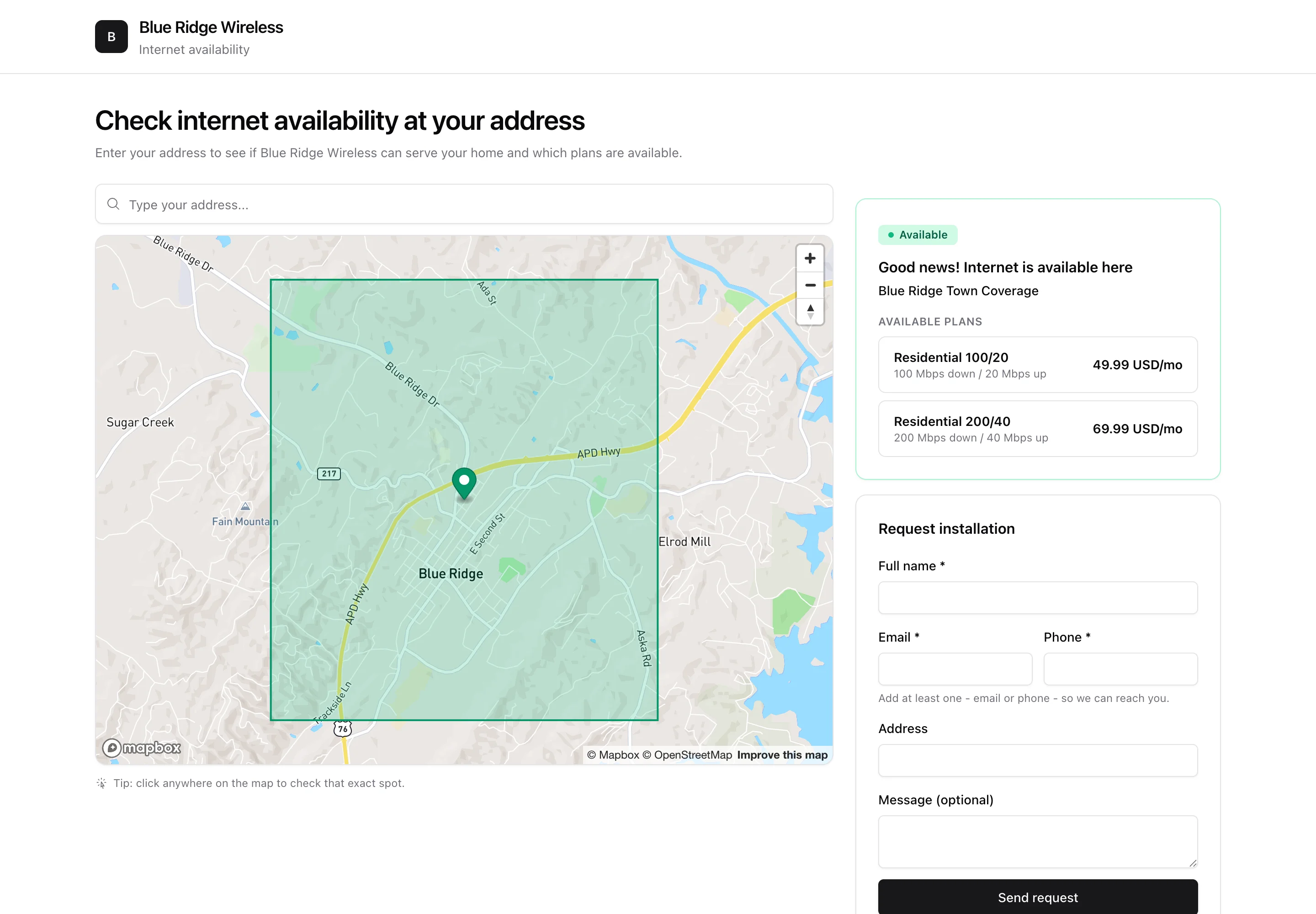Click into the Address field
This screenshot has width=1316, height=914.
tap(1037, 760)
